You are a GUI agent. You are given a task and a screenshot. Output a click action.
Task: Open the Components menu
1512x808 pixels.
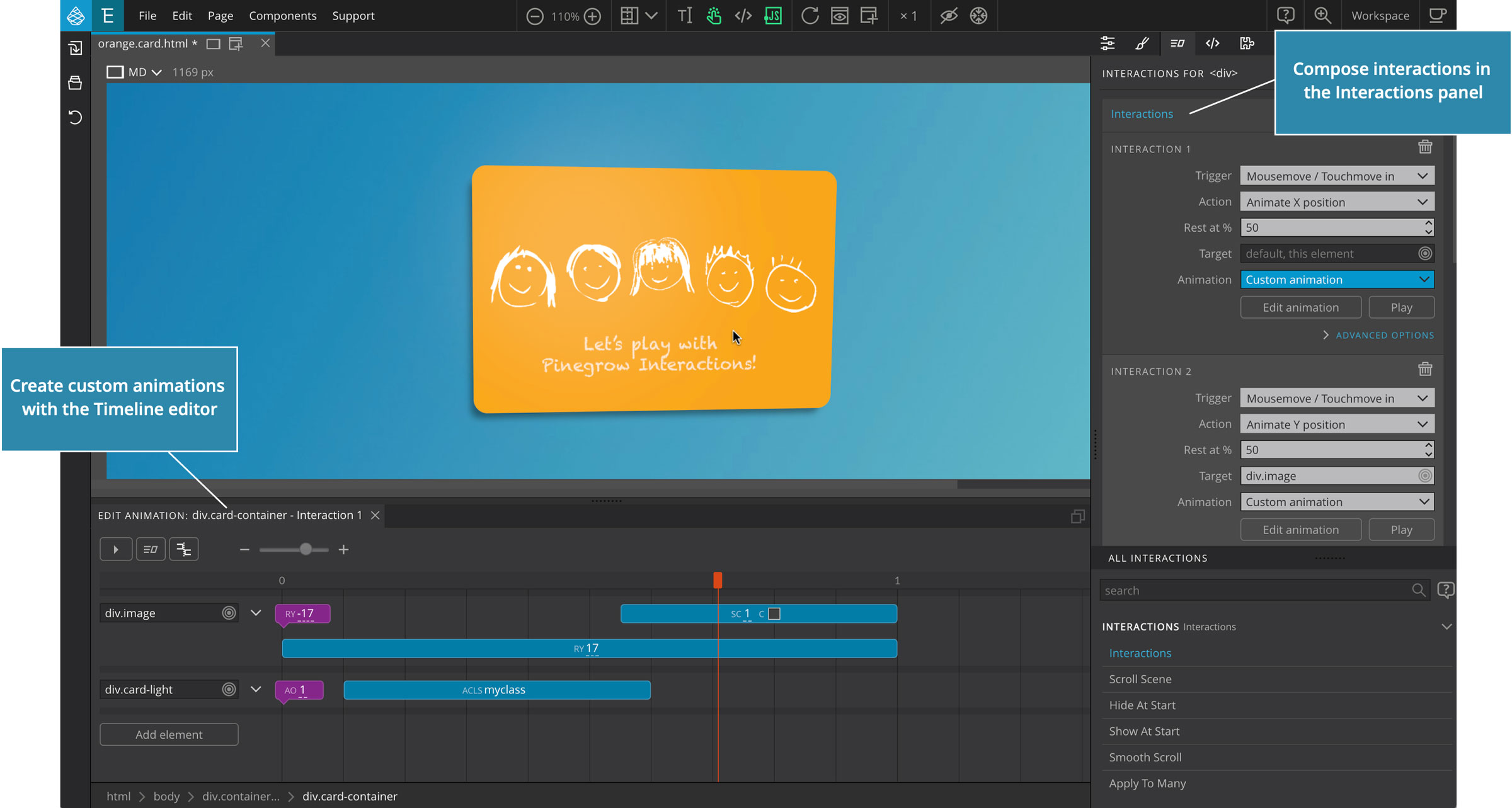283,16
